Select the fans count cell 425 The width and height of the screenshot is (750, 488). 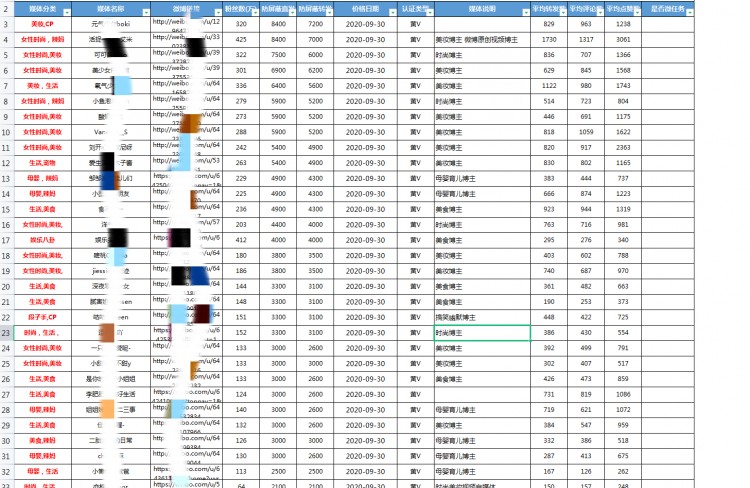pyautogui.click(x=241, y=39)
